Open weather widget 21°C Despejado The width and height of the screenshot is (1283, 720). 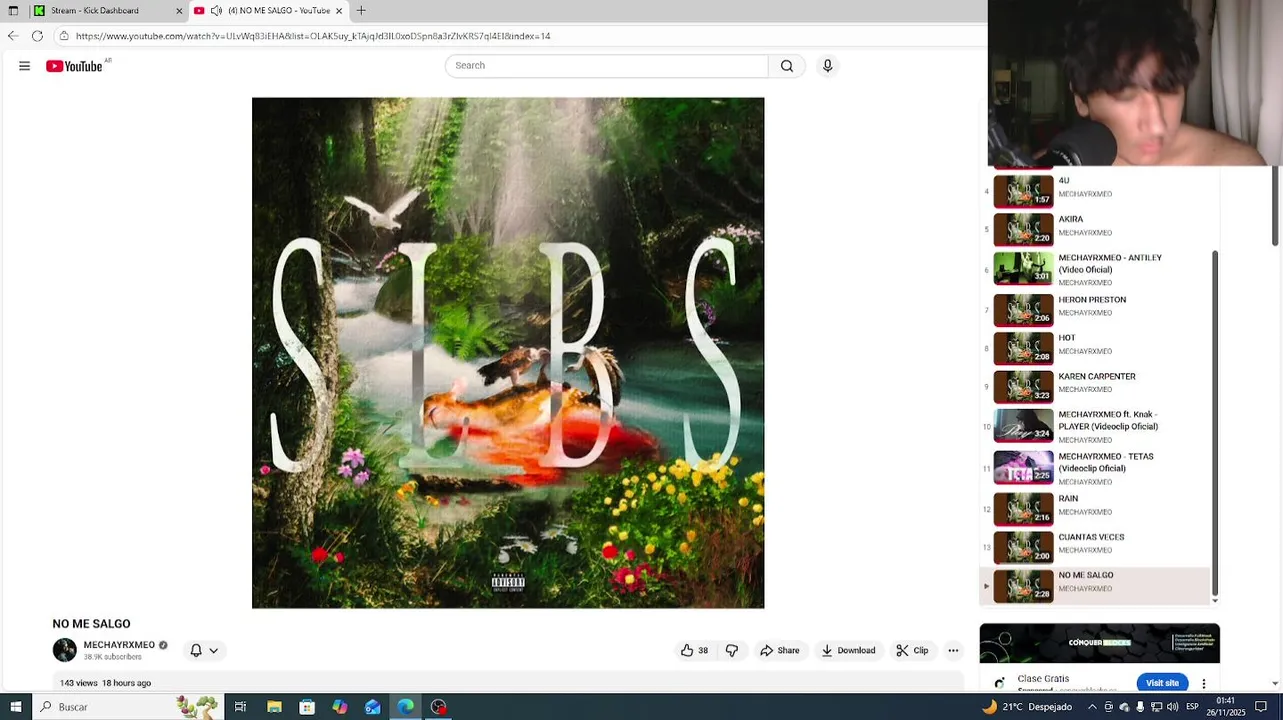tap(1028, 707)
